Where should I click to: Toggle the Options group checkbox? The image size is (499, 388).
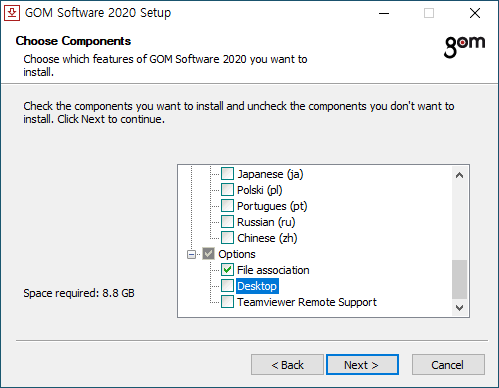coord(209,254)
